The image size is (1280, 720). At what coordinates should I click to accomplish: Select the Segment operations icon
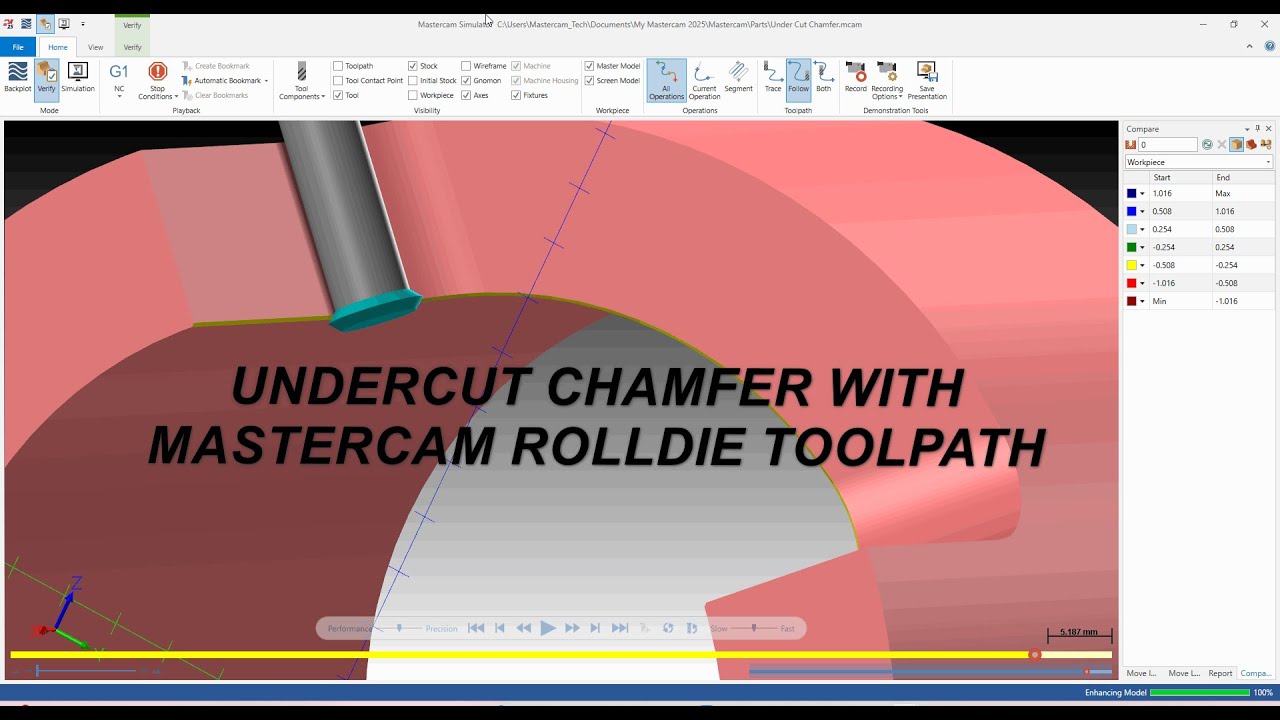coord(738,78)
